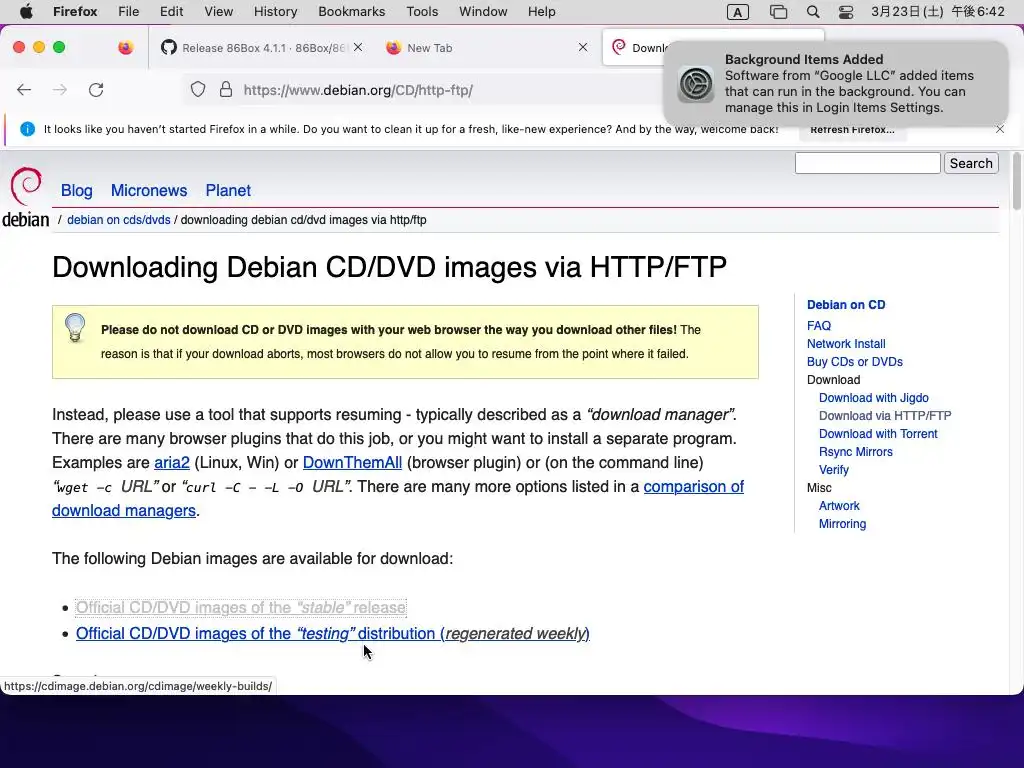This screenshot has height=768, width=1024.
Task: Open the FAQ sidebar link
Action: pos(819,326)
